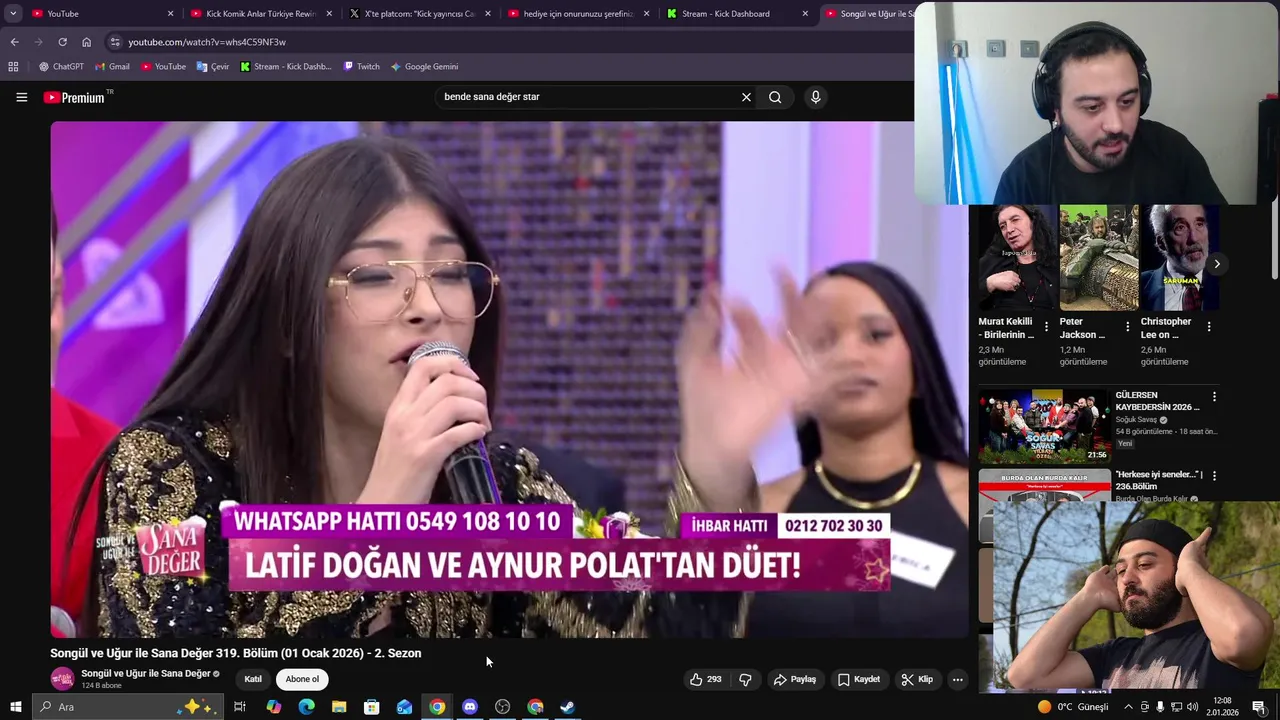
Task: Open options for Murat Kekilli short
Action: pyautogui.click(x=1046, y=327)
